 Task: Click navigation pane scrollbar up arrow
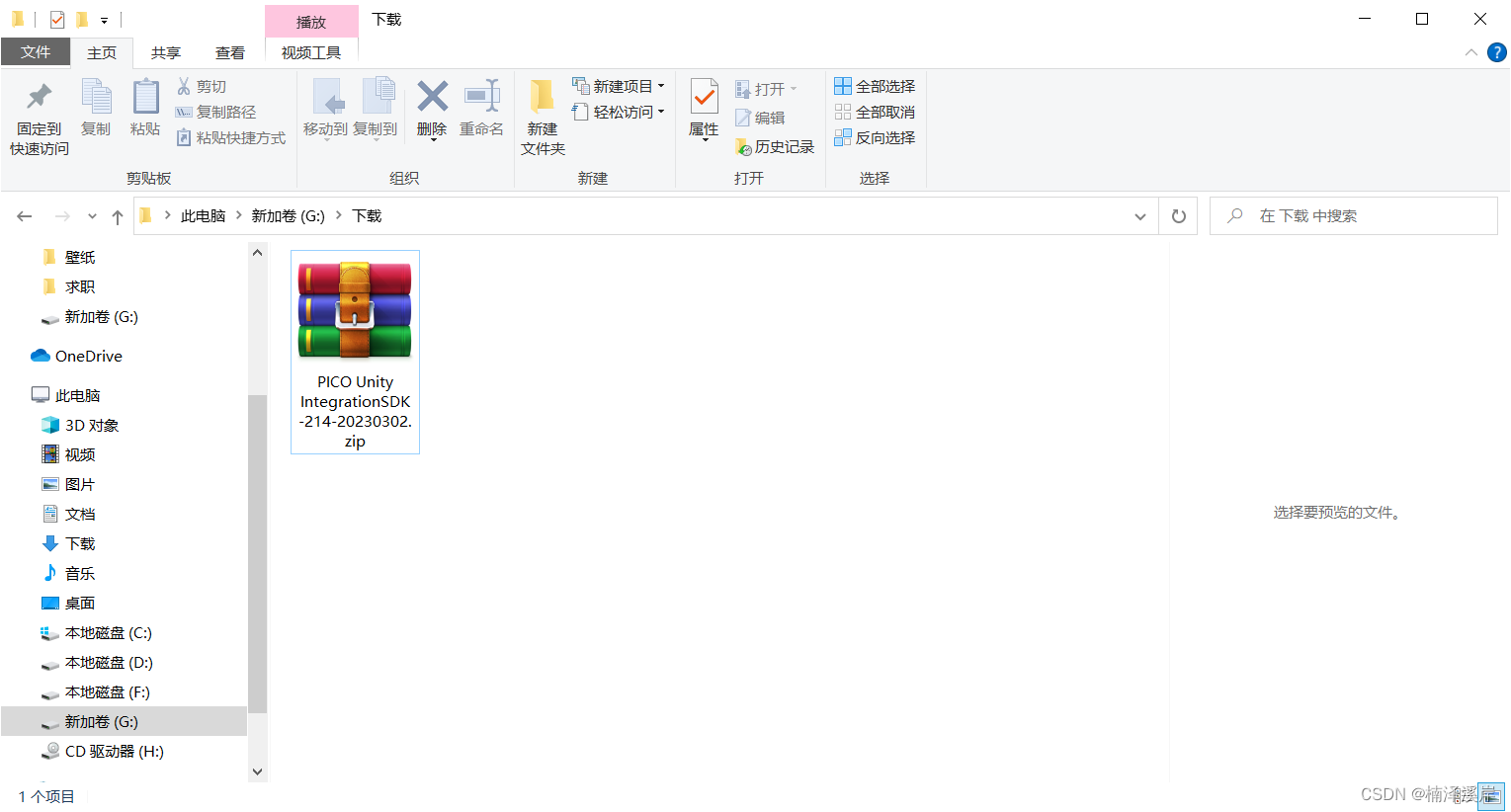click(x=258, y=253)
